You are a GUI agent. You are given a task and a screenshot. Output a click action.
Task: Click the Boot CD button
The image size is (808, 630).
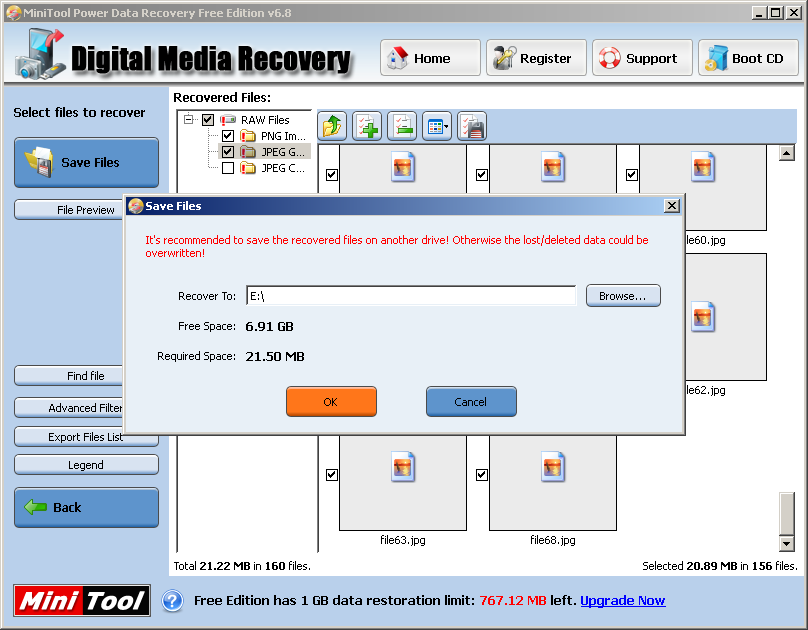pos(748,58)
